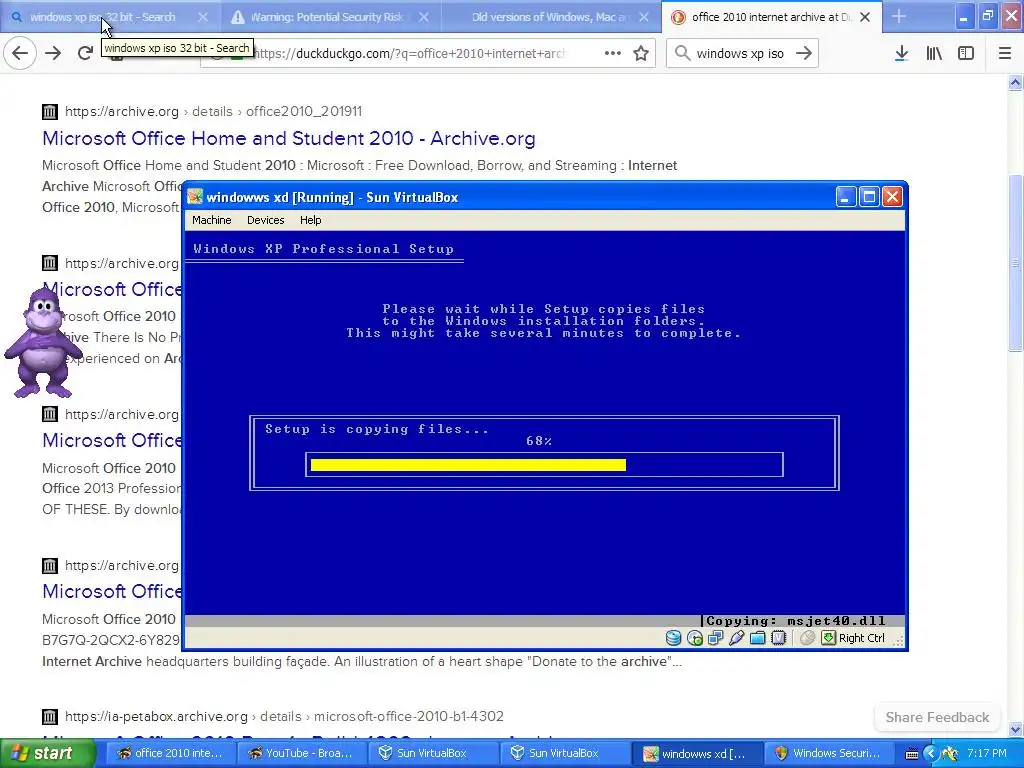Click the browser vertical scrollbar thumb
The width and height of the screenshot is (1024, 768).
pyautogui.click(x=1016, y=263)
